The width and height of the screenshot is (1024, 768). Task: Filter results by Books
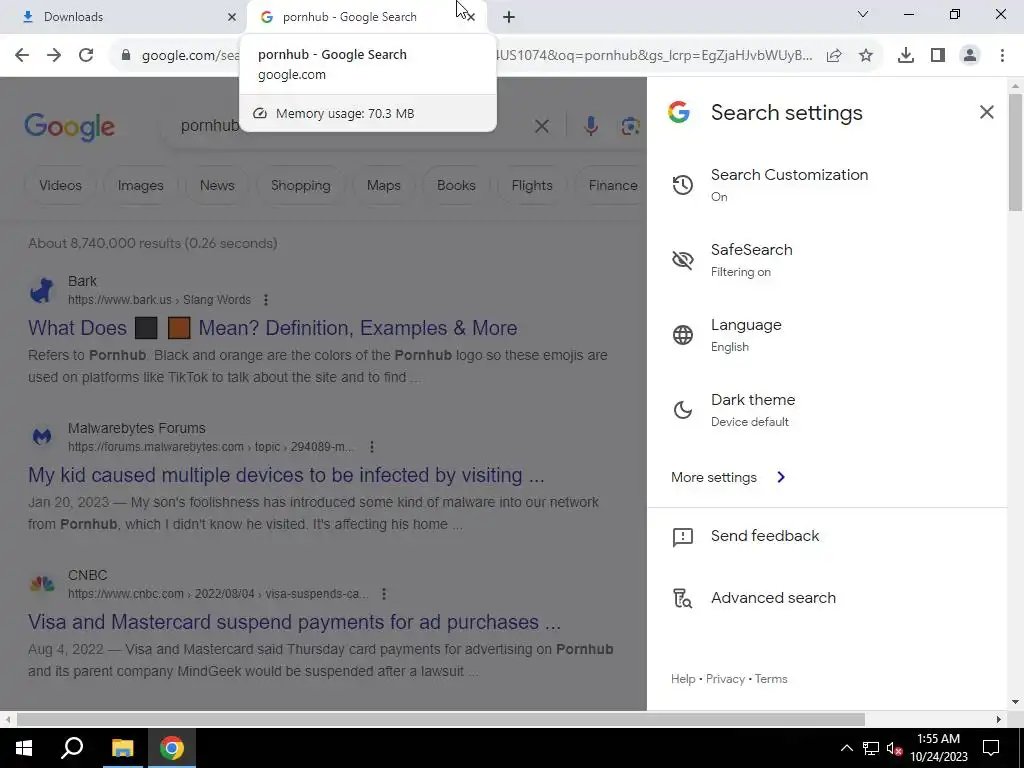[x=456, y=185]
